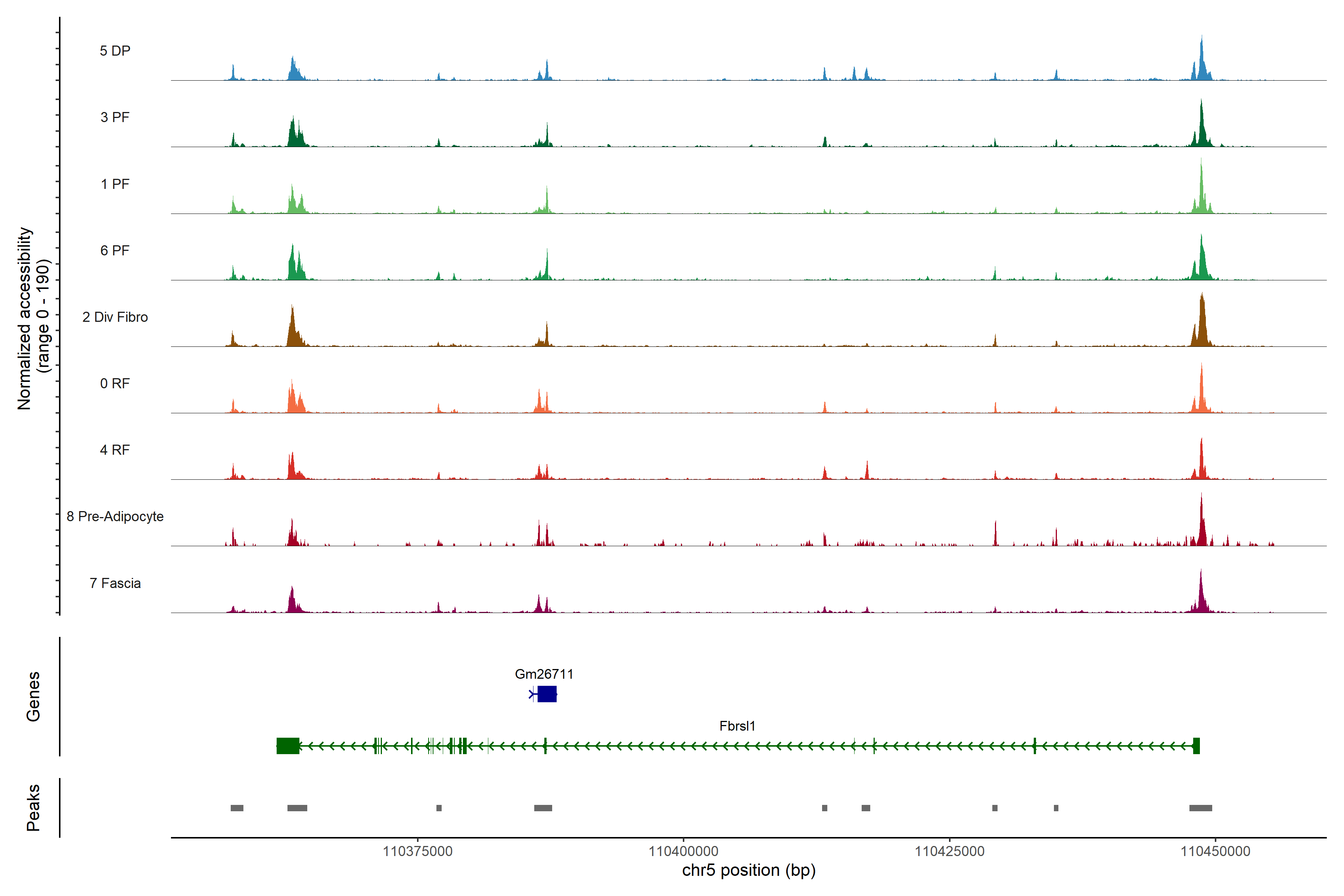
Task: Click the 5 DP track label
Action: (x=115, y=51)
